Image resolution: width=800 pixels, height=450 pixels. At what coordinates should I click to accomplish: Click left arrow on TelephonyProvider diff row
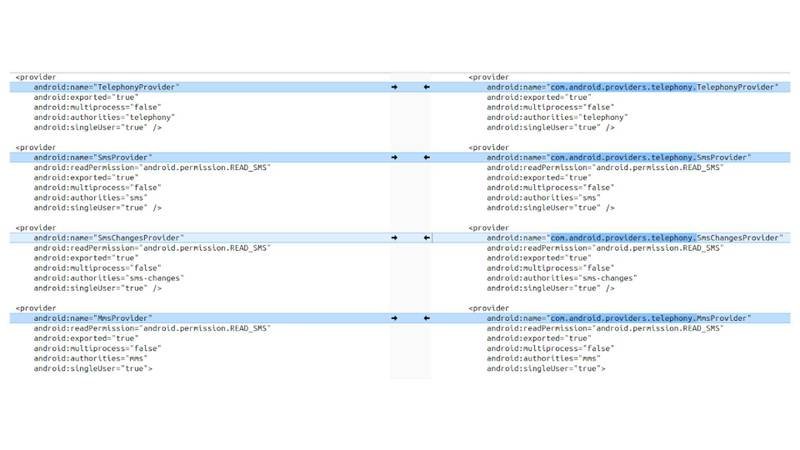(x=427, y=87)
